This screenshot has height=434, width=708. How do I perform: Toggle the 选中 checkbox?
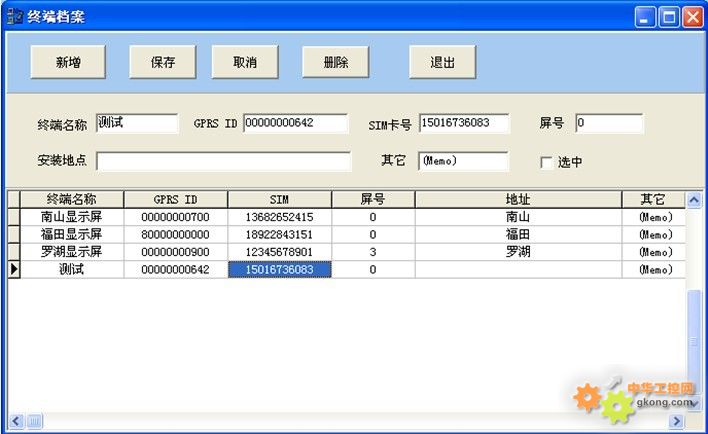[546, 162]
